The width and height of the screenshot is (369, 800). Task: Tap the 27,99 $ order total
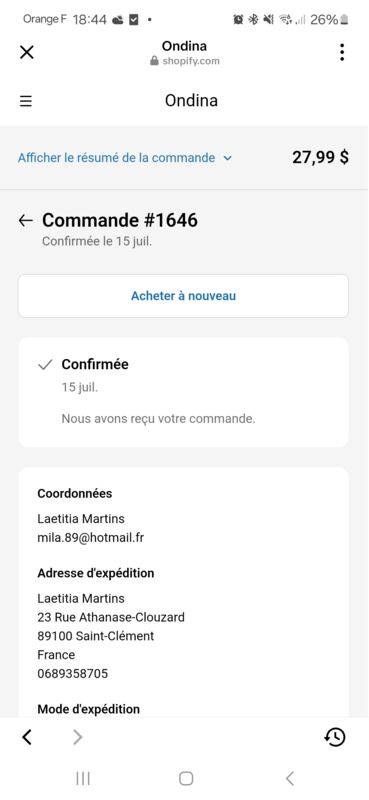(x=321, y=158)
